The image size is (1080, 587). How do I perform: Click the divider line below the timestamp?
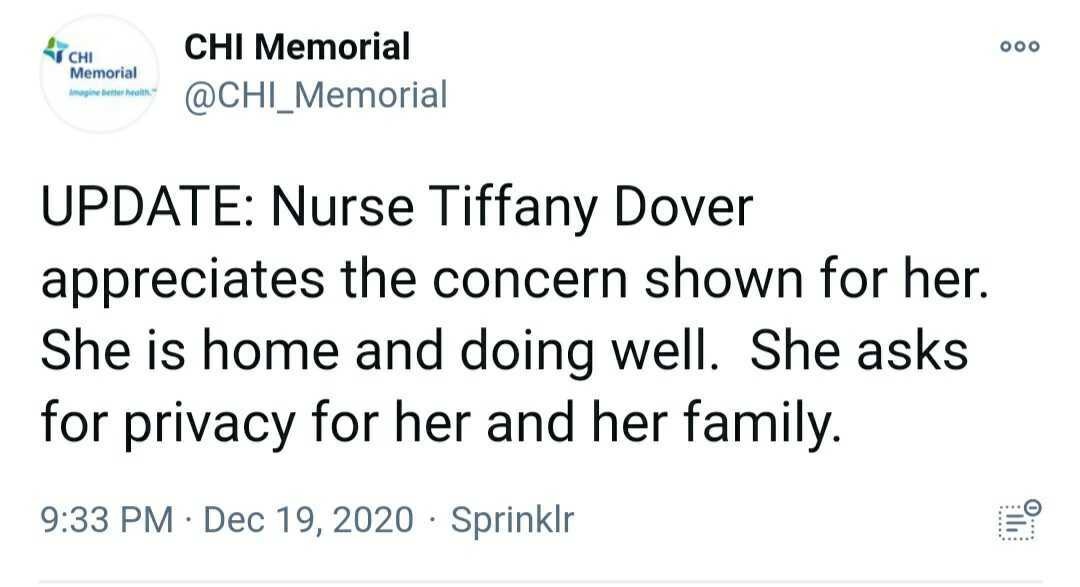541,582
